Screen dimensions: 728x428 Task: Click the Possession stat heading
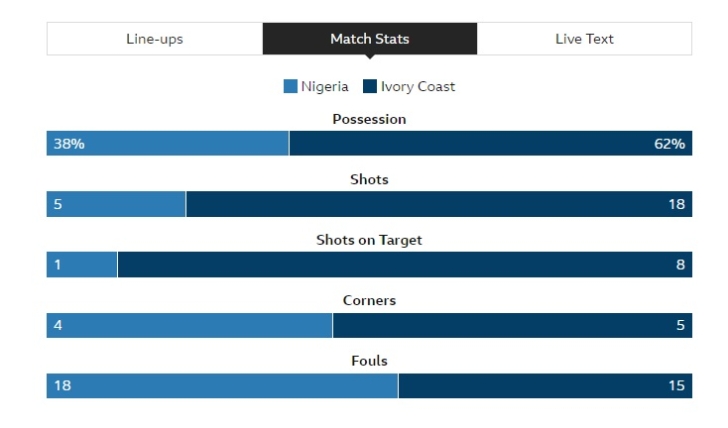click(x=369, y=119)
